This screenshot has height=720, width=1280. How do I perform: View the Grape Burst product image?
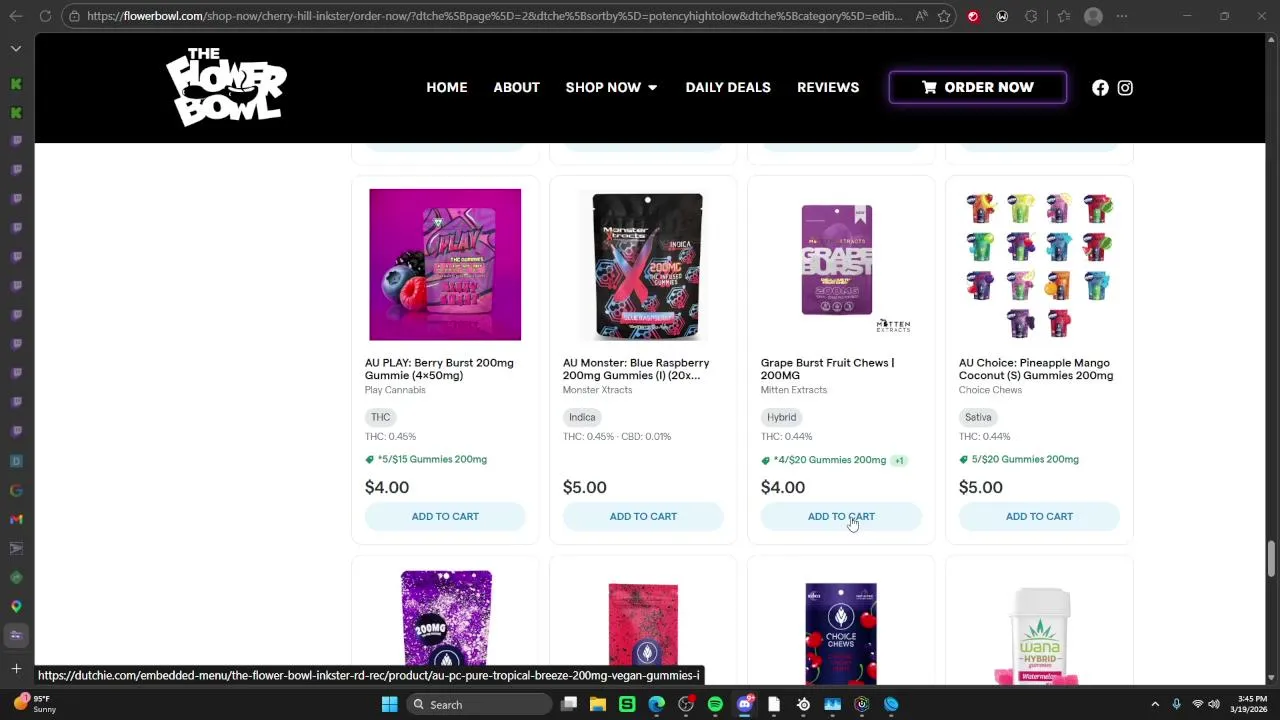pyautogui.click(x=841, y=264)
